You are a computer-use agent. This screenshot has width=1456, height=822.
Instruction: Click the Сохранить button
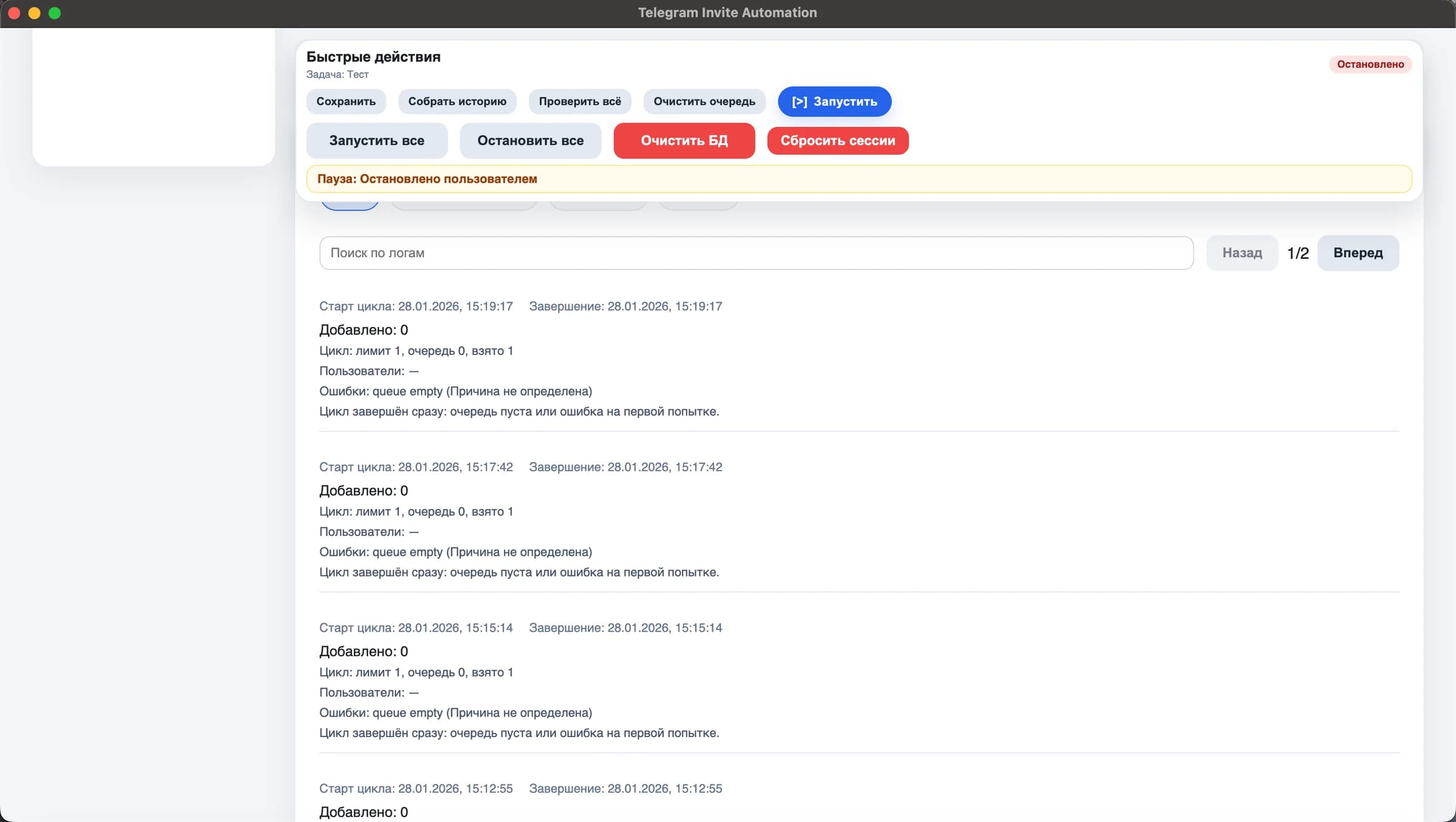click(x=346, y=101)
